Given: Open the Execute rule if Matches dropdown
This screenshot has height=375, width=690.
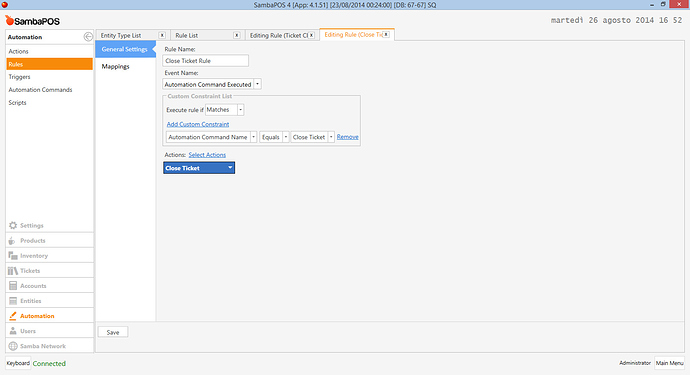Looking at the screenshot, I should 240,110.
